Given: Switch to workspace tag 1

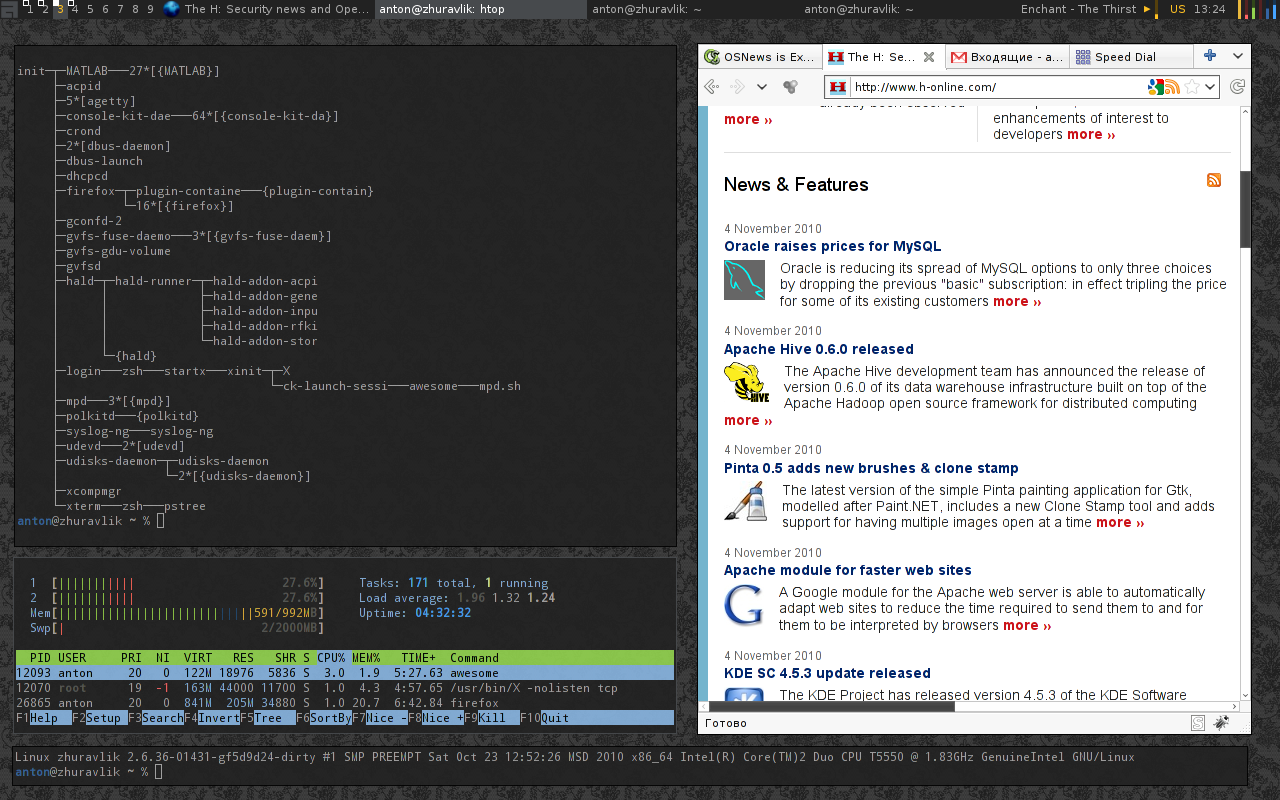Looking at the screenshot, I should [x=29, y=9].
